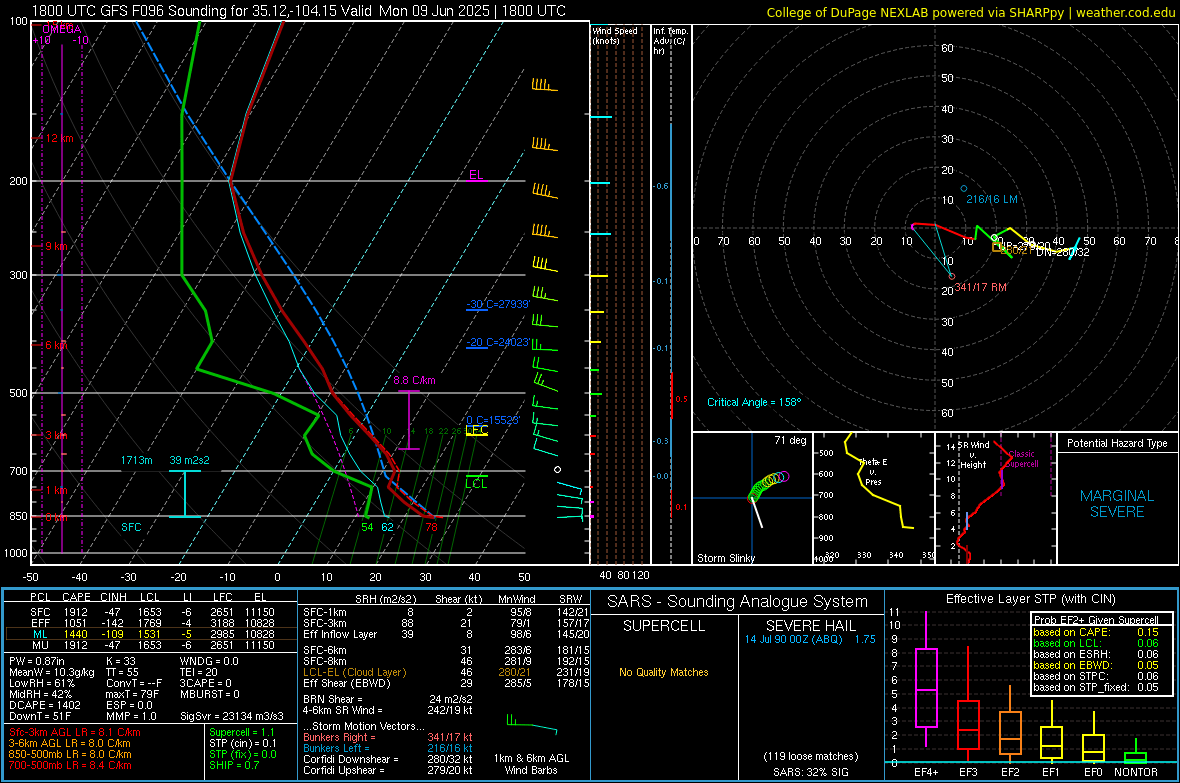The image size is (1180, 783).
Task: Click the SigSvr = 23134 m3/s3 value
Action: [232, 716]
